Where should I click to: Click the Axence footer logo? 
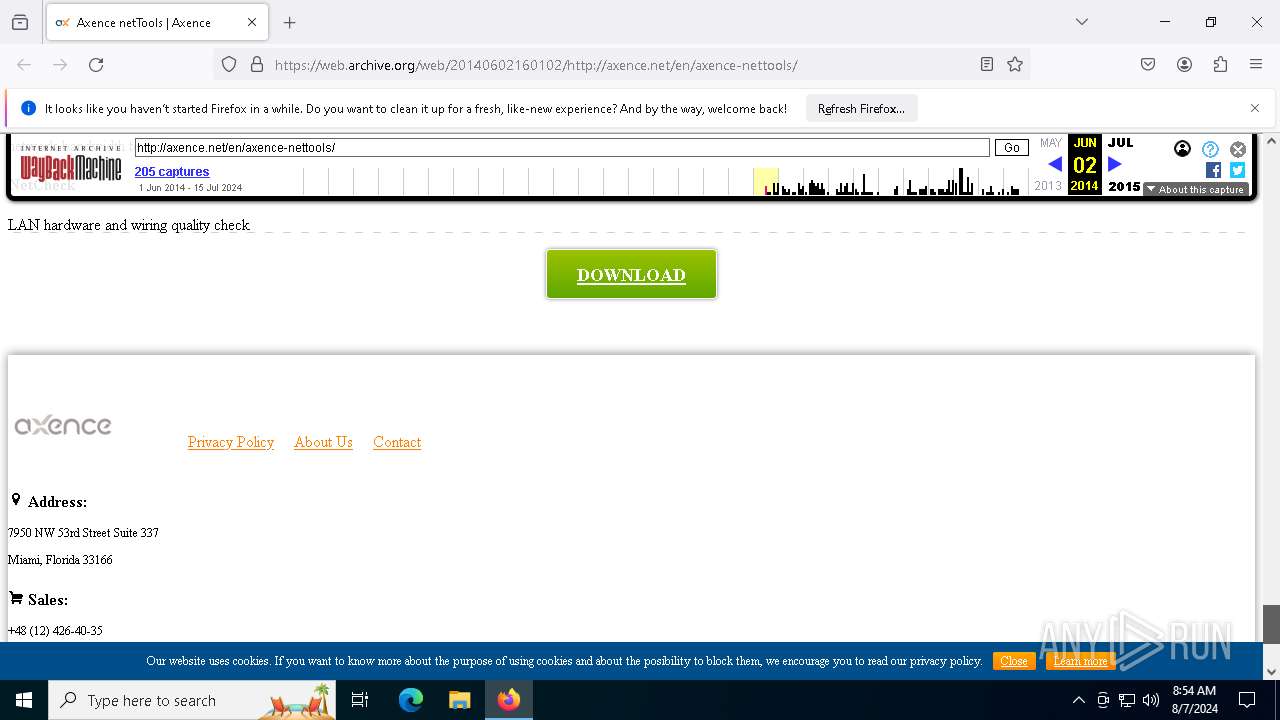point(63,426)
